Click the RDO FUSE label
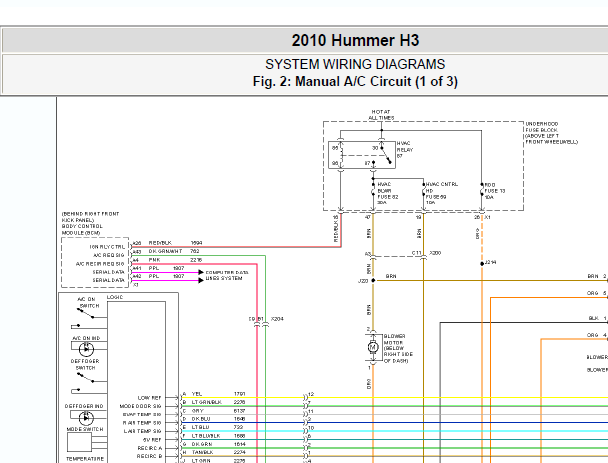This screenshot has width=608, height=463. (x=494, y=191)
